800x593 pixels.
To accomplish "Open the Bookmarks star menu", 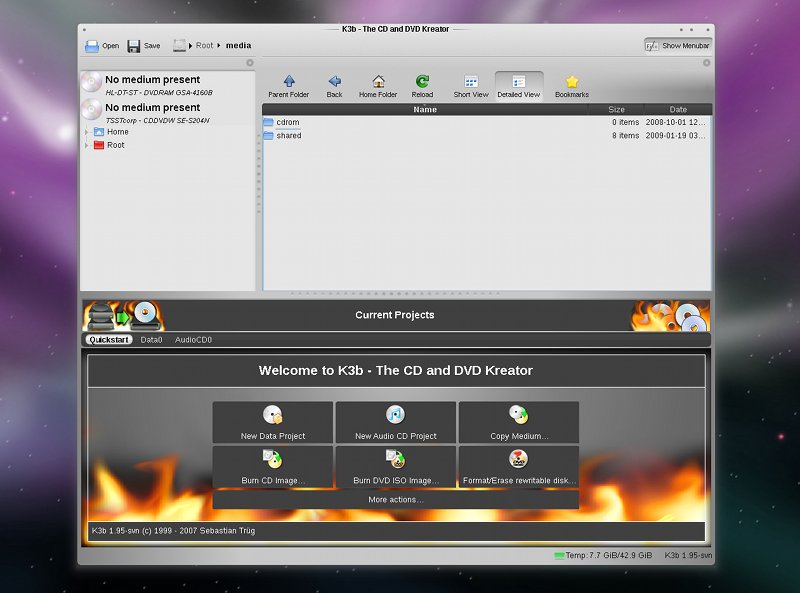I will coord(572,86).
